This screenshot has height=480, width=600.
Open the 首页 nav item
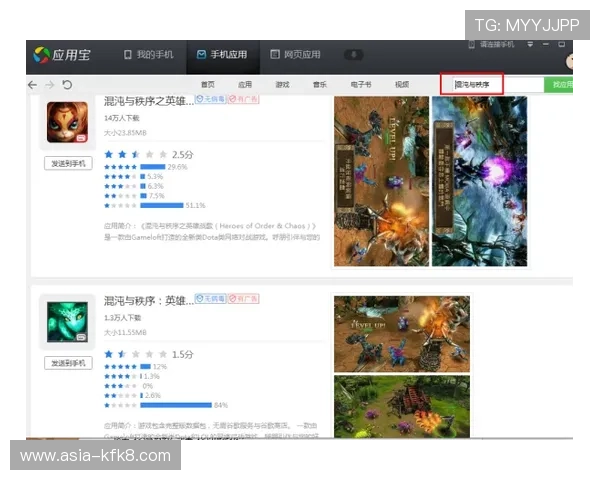coord(208,85)
